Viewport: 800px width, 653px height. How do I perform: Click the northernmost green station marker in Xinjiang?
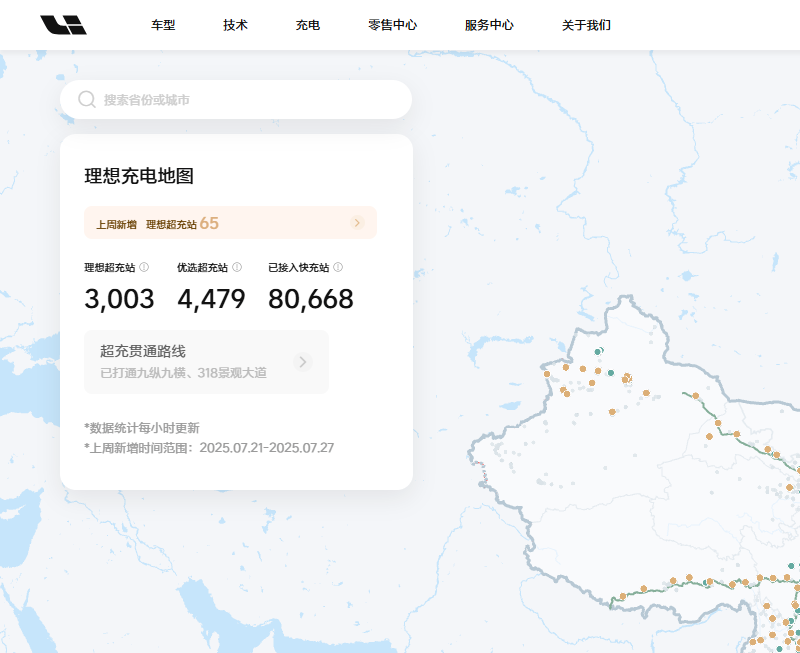tap(598, 352)
